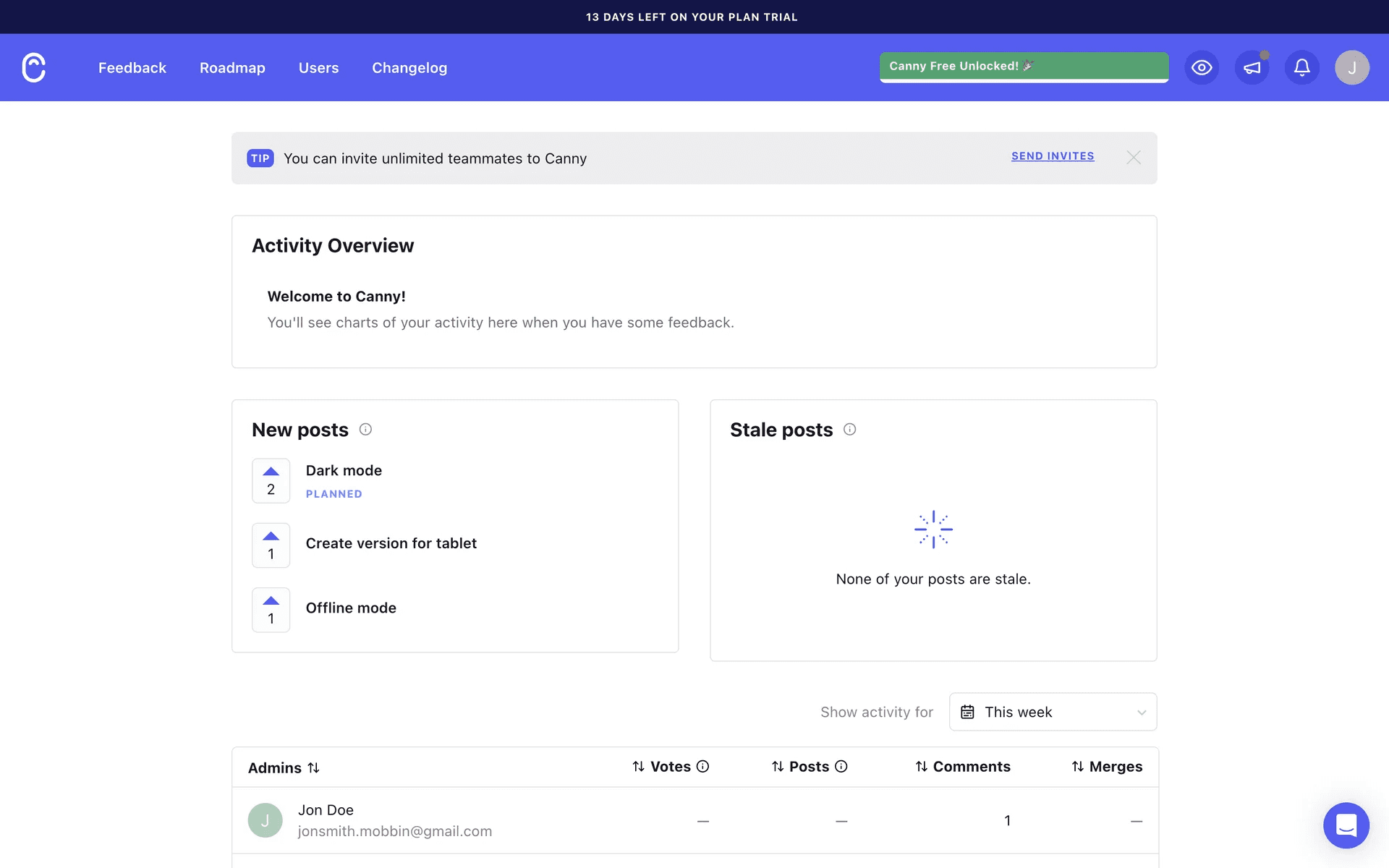The width and height of the screenshot is (1389, 868).
Task: Open the Roadmap tab
Action: pyautogui.click(x=232, y=67)
